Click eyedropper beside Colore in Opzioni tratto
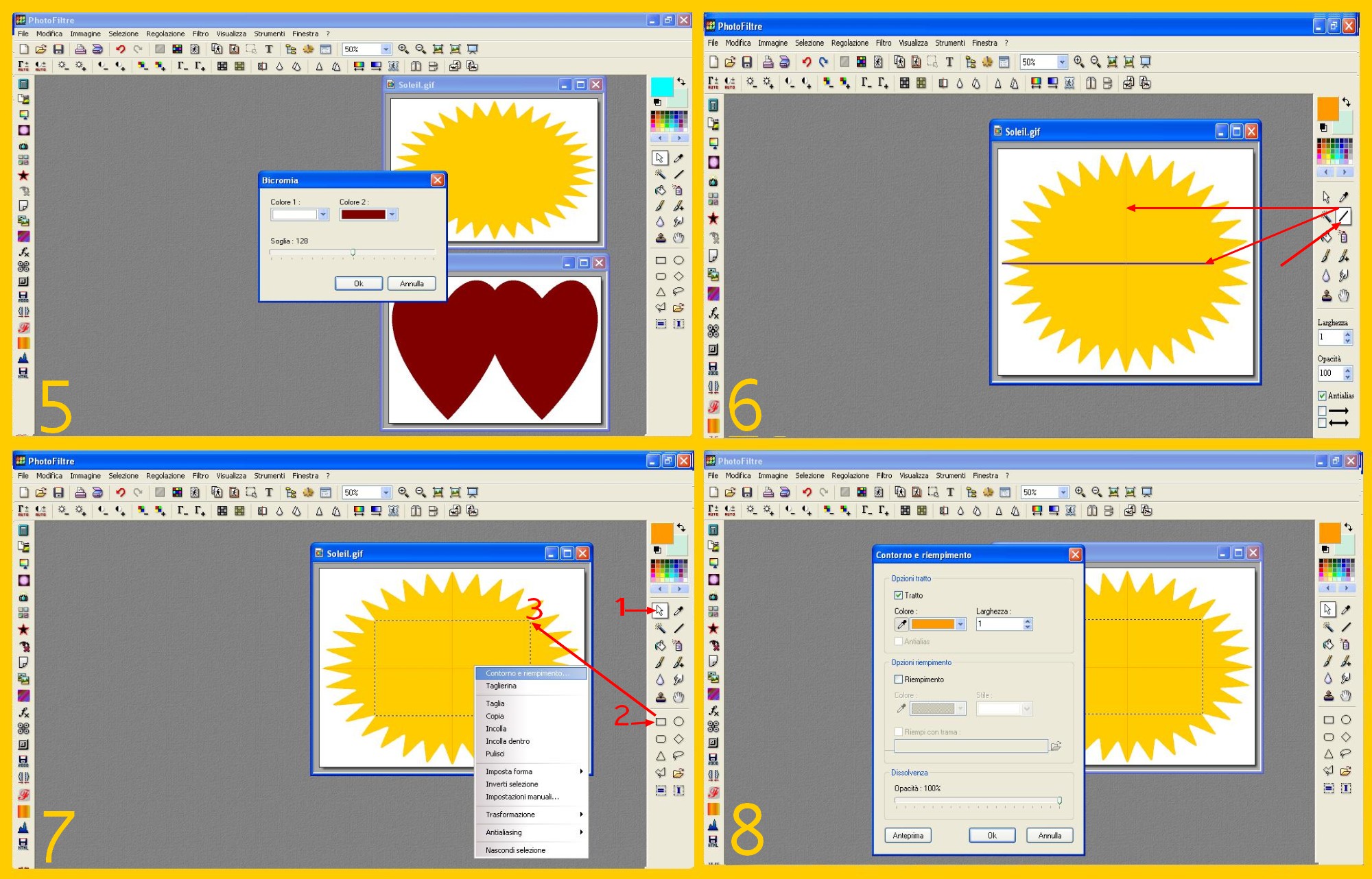Screen dimensions: 1372x879 pyautogui.click(x=901, y=624)
